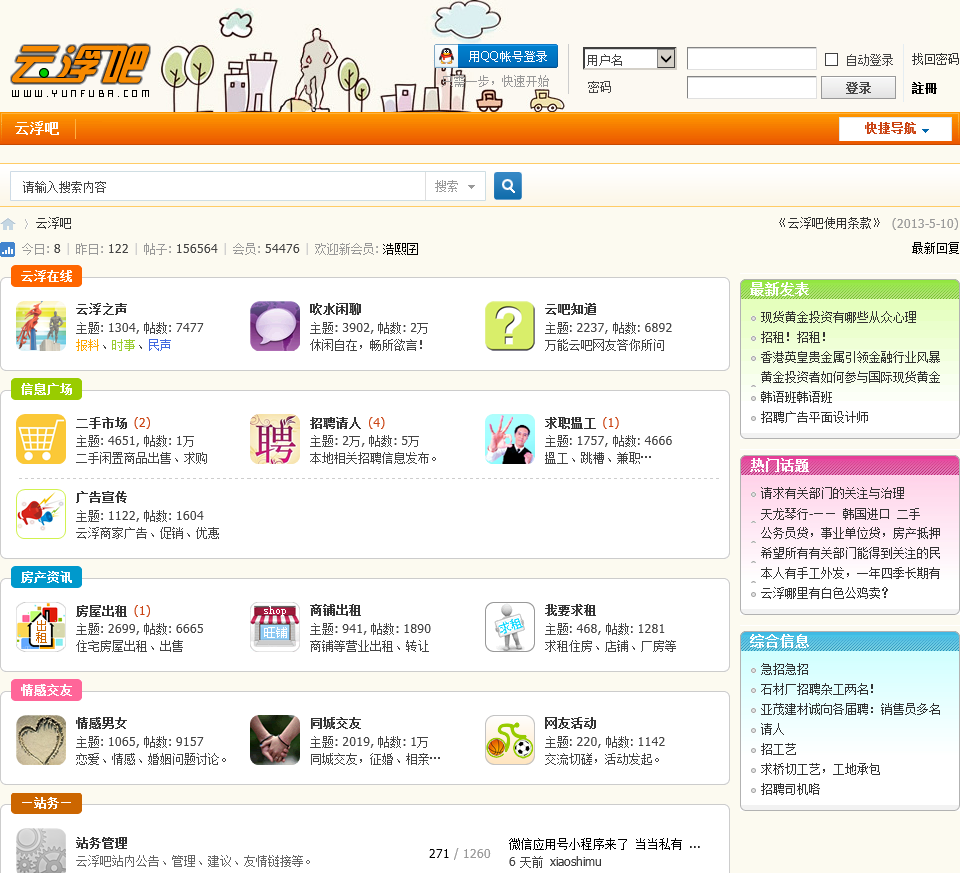The height and width of the screenshot is (873, 960).
Task: Open the 网友活动 bicycle icon
Action: click(x=509, y=740)
